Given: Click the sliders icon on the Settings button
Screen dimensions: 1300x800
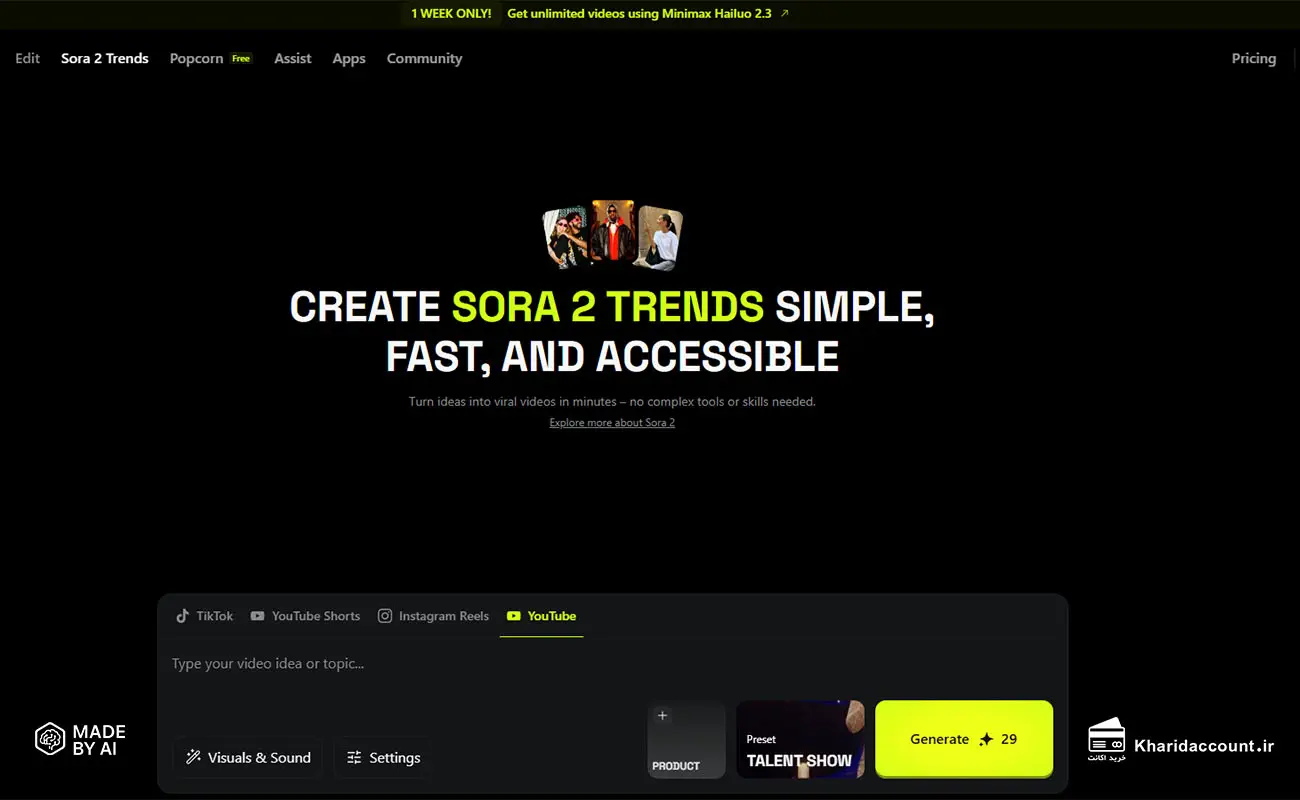Looking at the screenshot, I should coord(353,757).
